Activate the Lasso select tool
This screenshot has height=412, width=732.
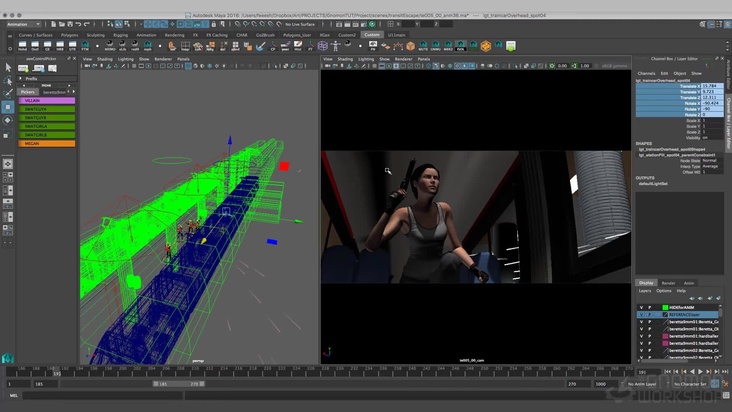coord(8,81)
